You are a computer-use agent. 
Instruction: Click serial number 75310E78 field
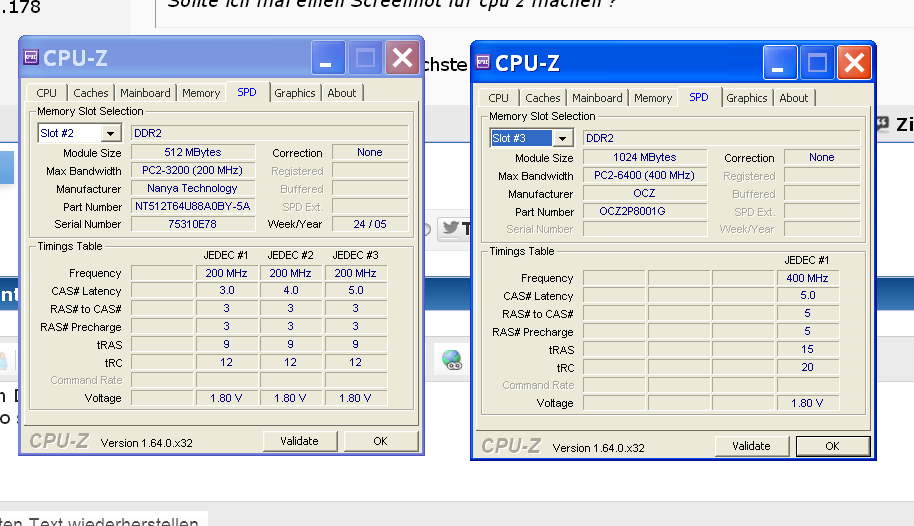pyautogui.click(x=193, y=224)
